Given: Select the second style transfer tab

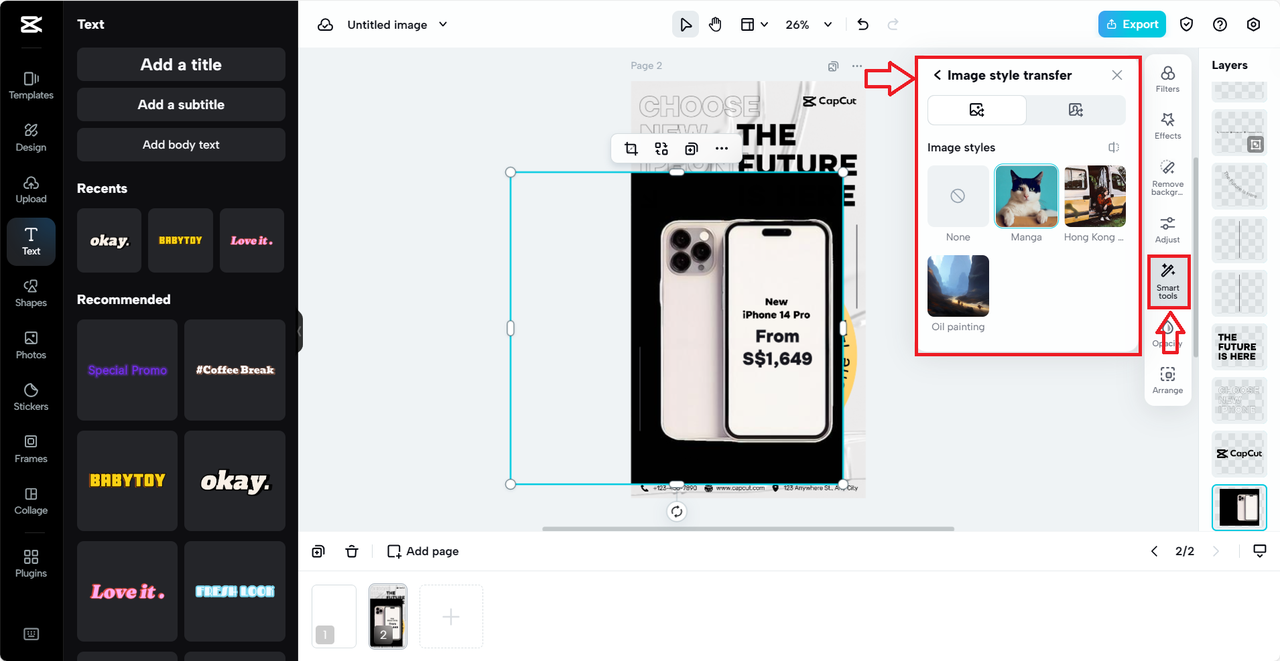Looking at the screenshot, I should point(1075,110).
